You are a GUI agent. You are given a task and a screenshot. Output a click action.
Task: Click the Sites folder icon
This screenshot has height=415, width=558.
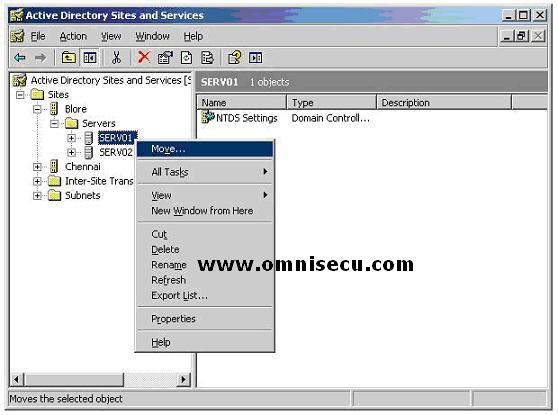click(x=37, y=94)
